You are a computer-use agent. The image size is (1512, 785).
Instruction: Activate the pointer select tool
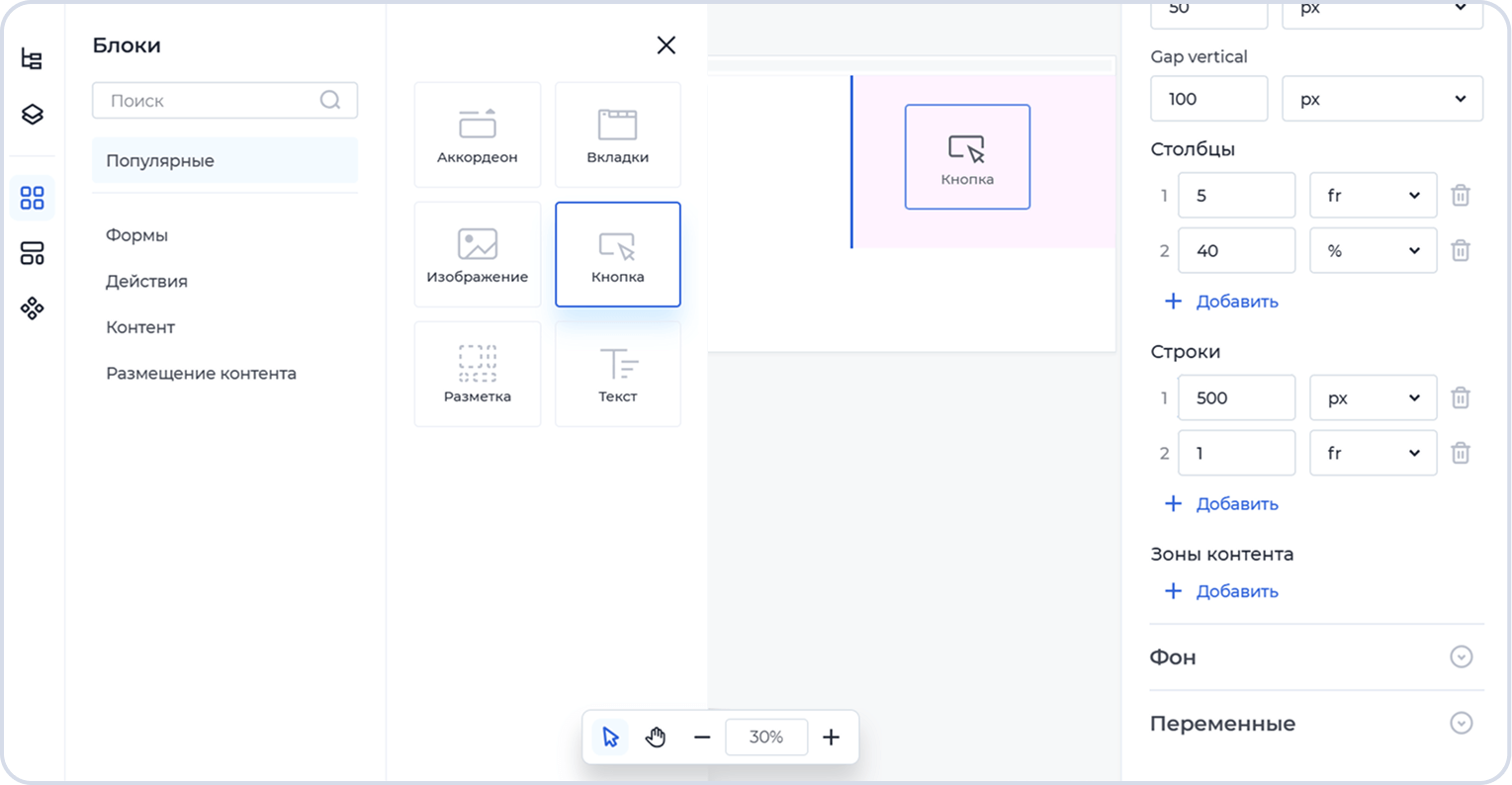pos(610,737)
